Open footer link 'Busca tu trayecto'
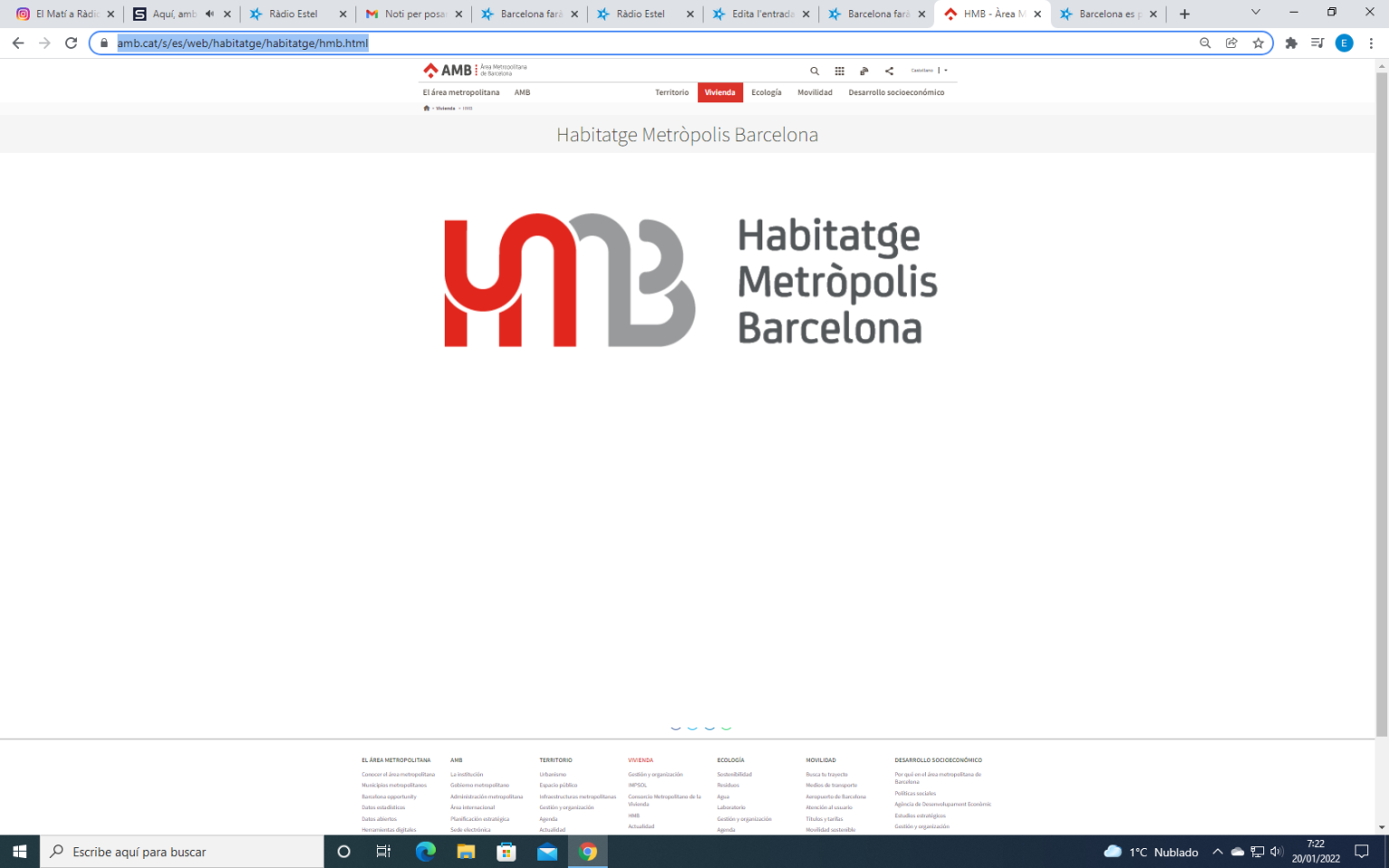 tap(827, 774)
